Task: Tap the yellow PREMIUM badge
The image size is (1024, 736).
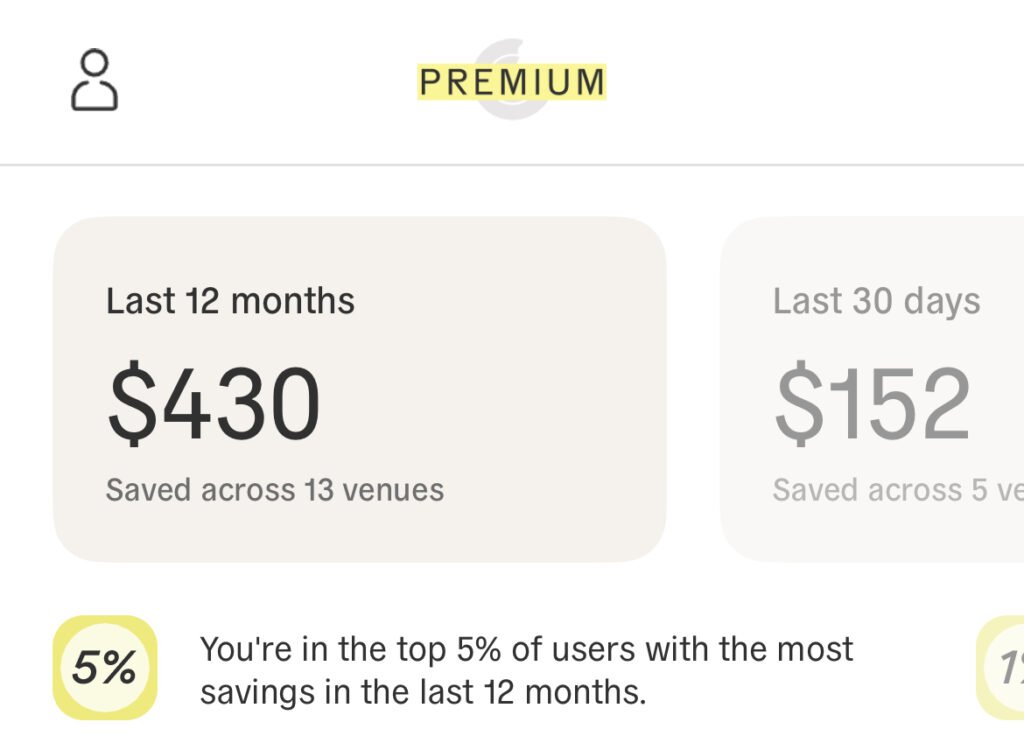Action: click(x=511, y=82)
